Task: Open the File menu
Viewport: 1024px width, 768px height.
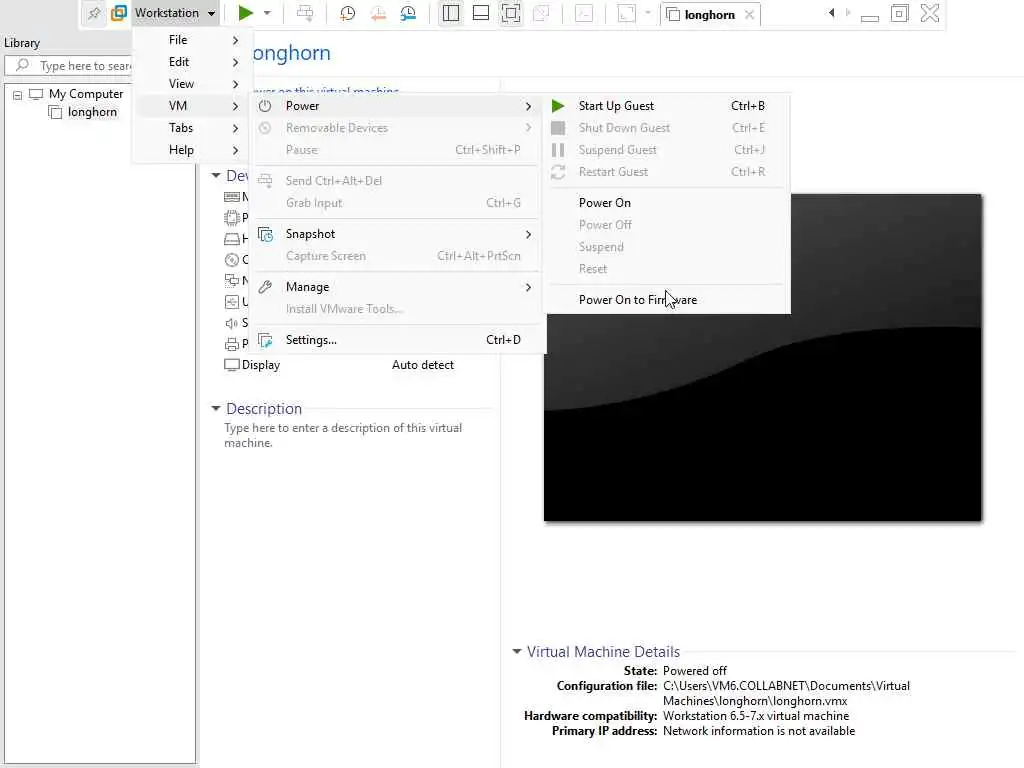Action: click(178, 40)
